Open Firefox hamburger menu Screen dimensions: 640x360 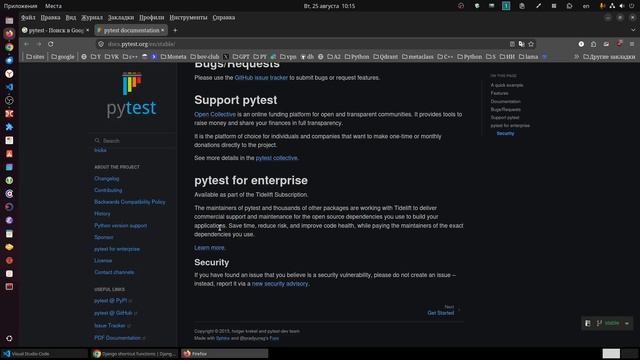(x=632, y=44)
